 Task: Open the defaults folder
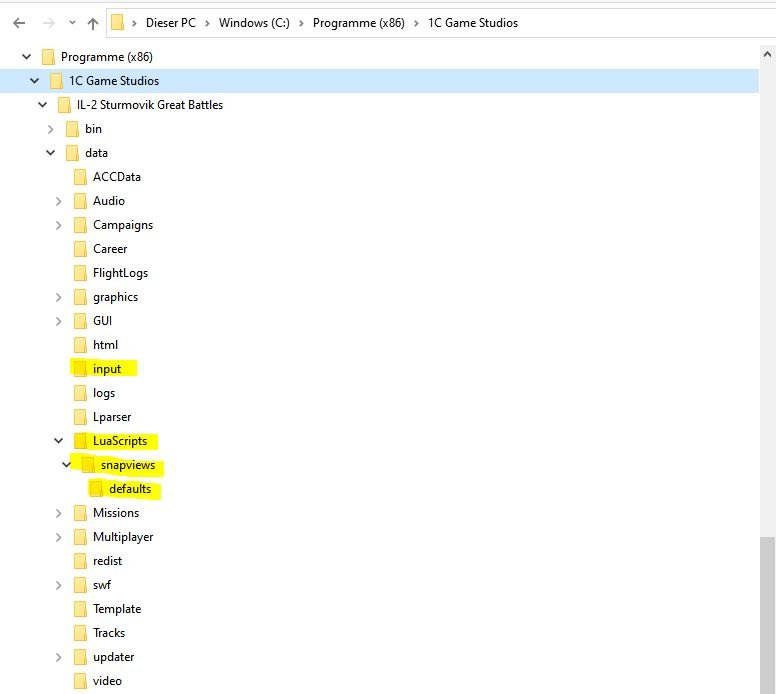[130, 489]
